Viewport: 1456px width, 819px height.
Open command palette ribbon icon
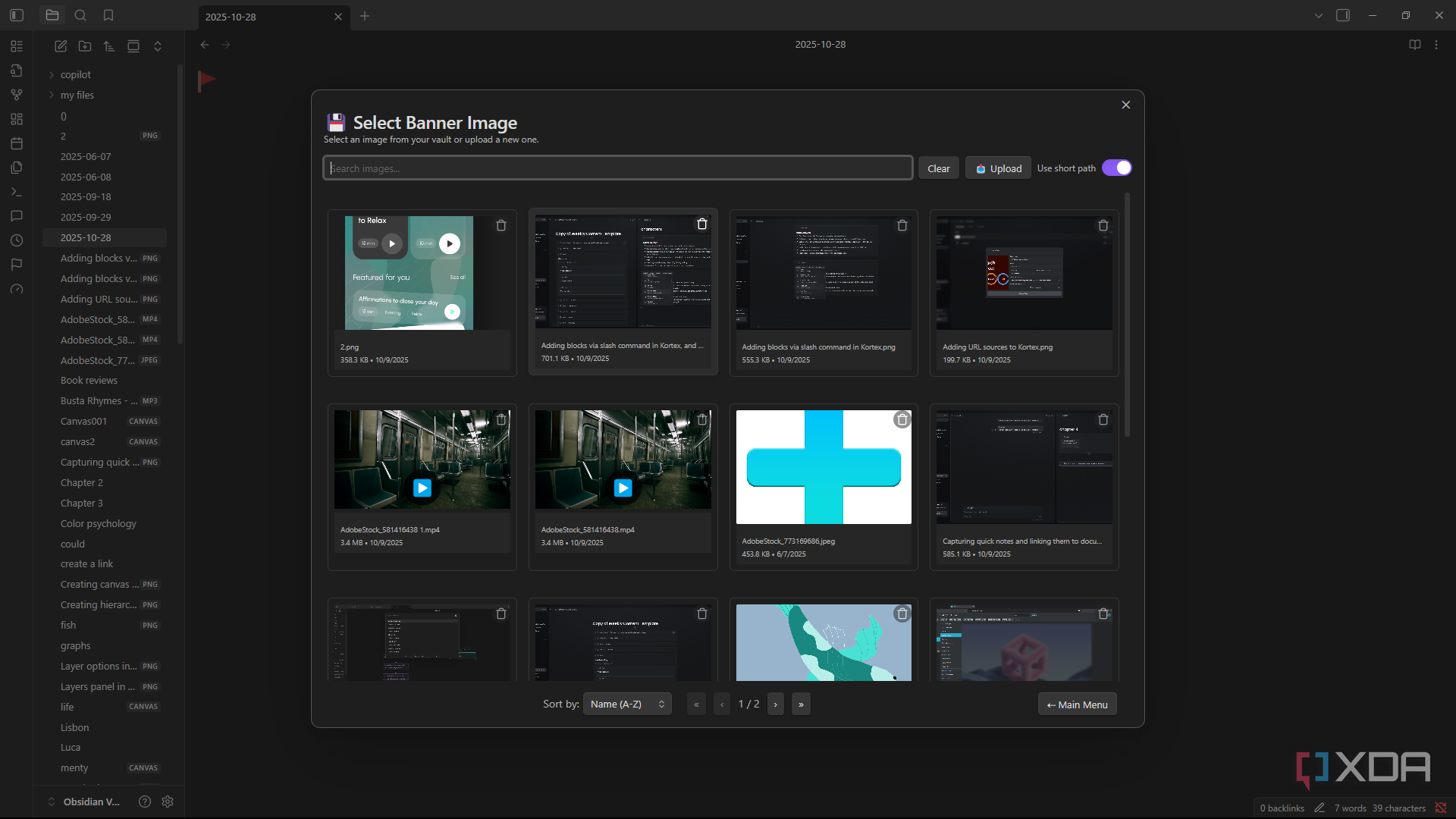(x=17, y=192)
